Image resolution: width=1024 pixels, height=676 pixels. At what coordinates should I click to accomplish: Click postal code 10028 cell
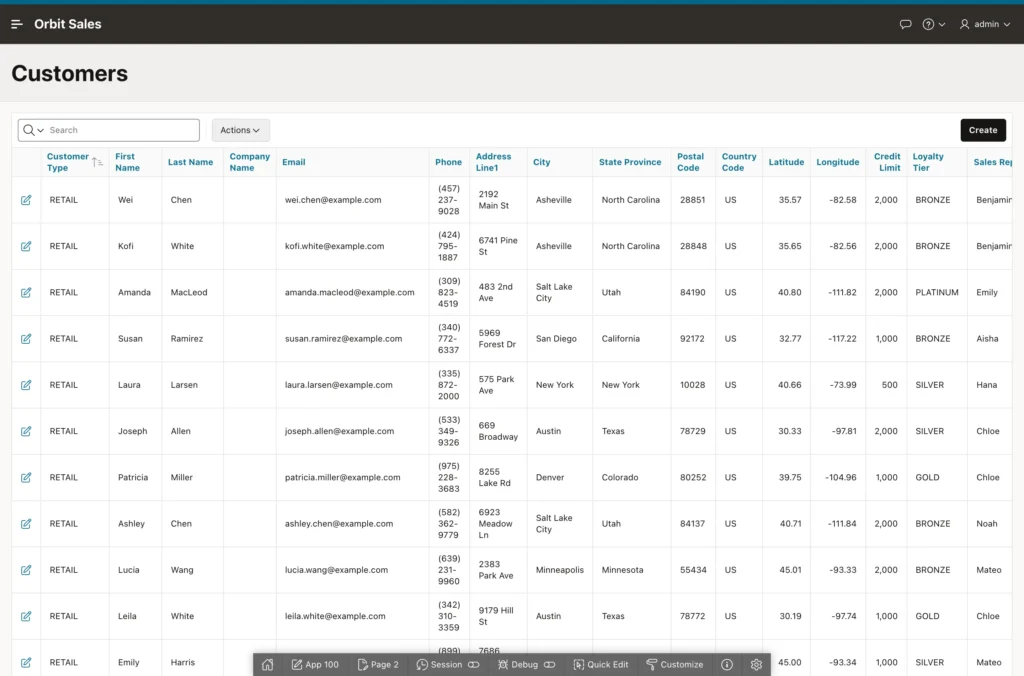(x=692, y=385)
